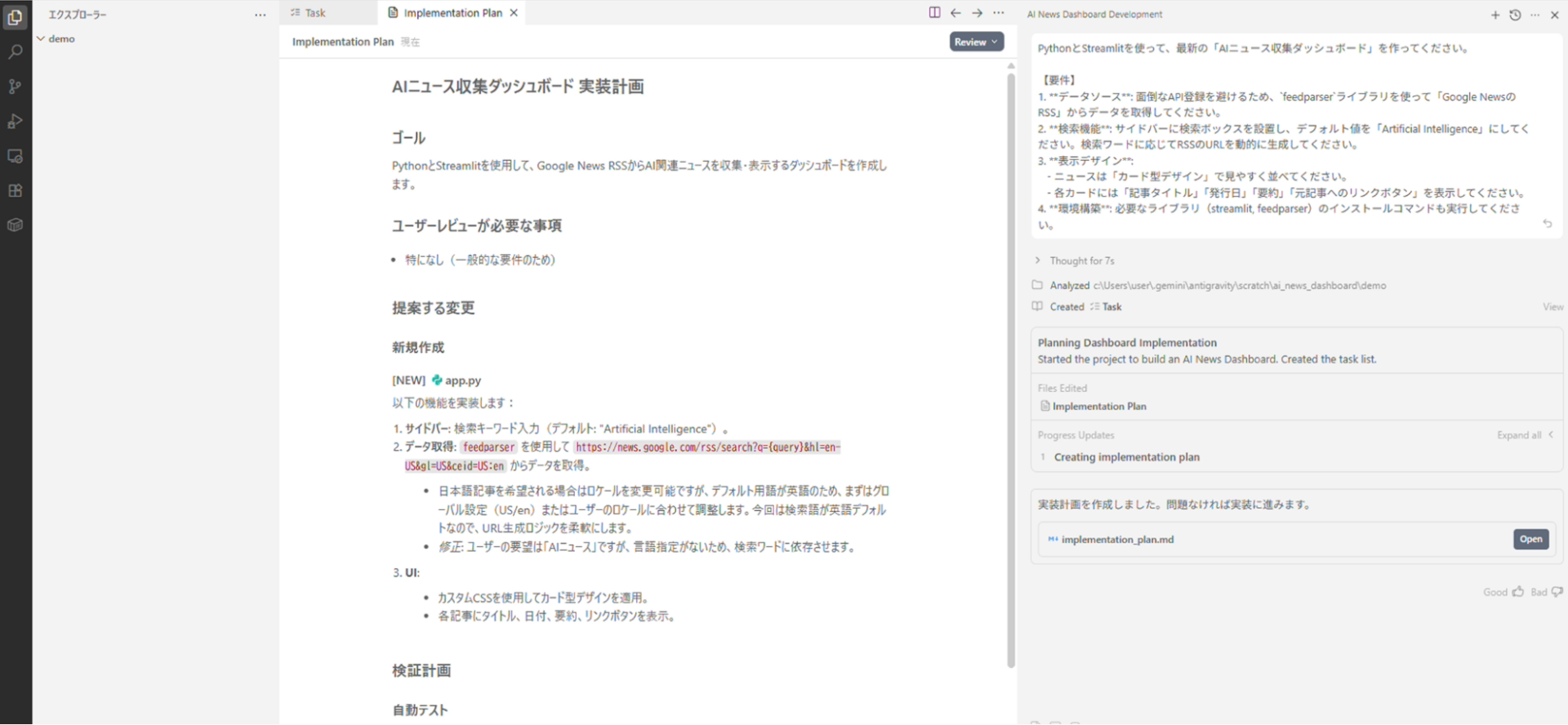This screenshot has height=725, width=1568.
Task: Click the editor vertical scrollbar
Action: [x=1011, y=367]
